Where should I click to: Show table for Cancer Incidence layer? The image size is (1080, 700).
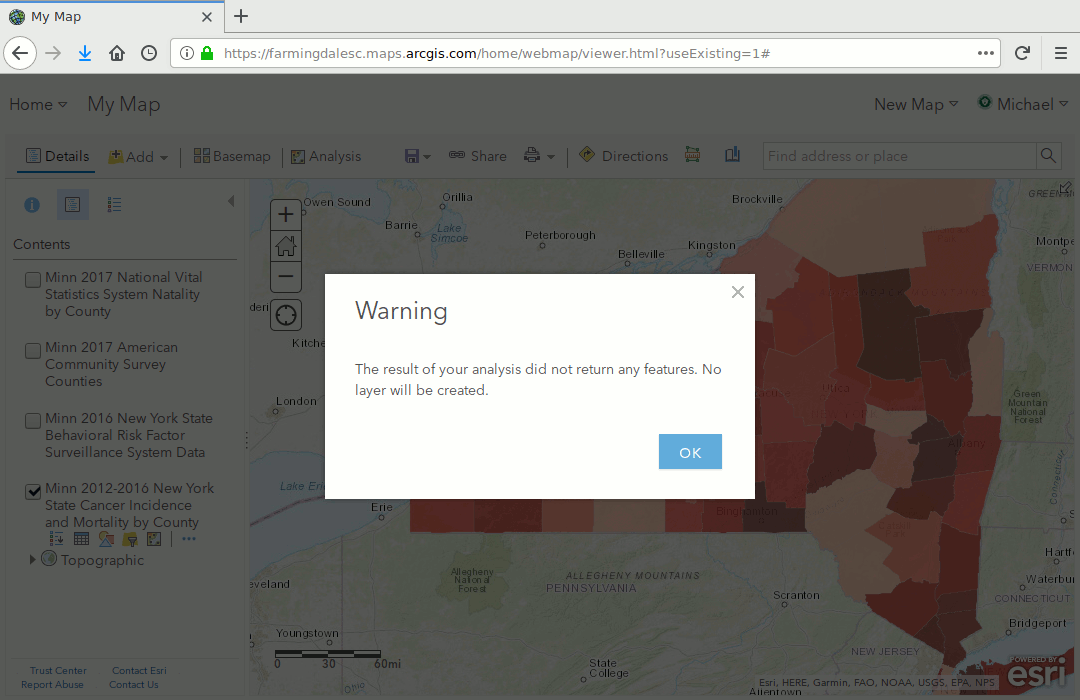coord(82,539)
